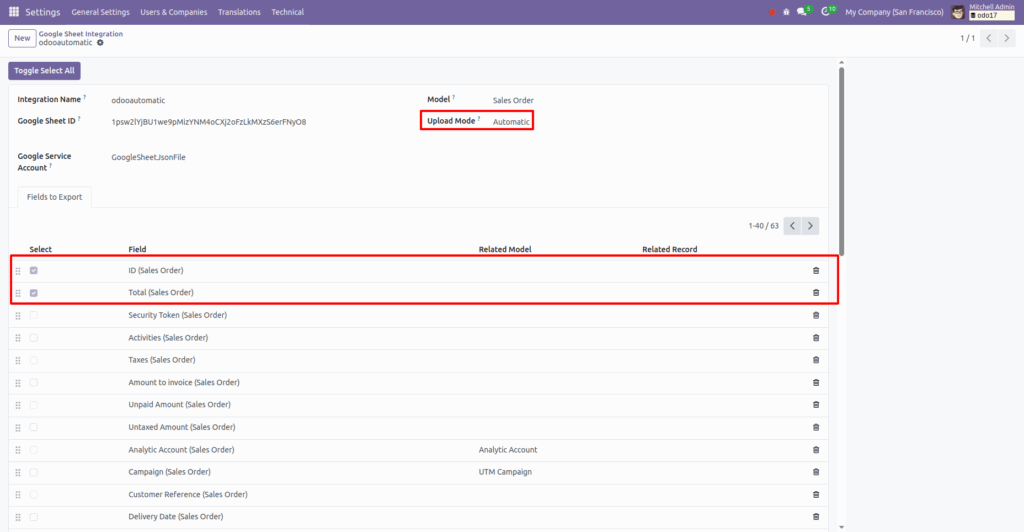The image size is (1024, 532).
Task: Click the drag handle of Total (Sales Order) row
Action: coord(18,293)
